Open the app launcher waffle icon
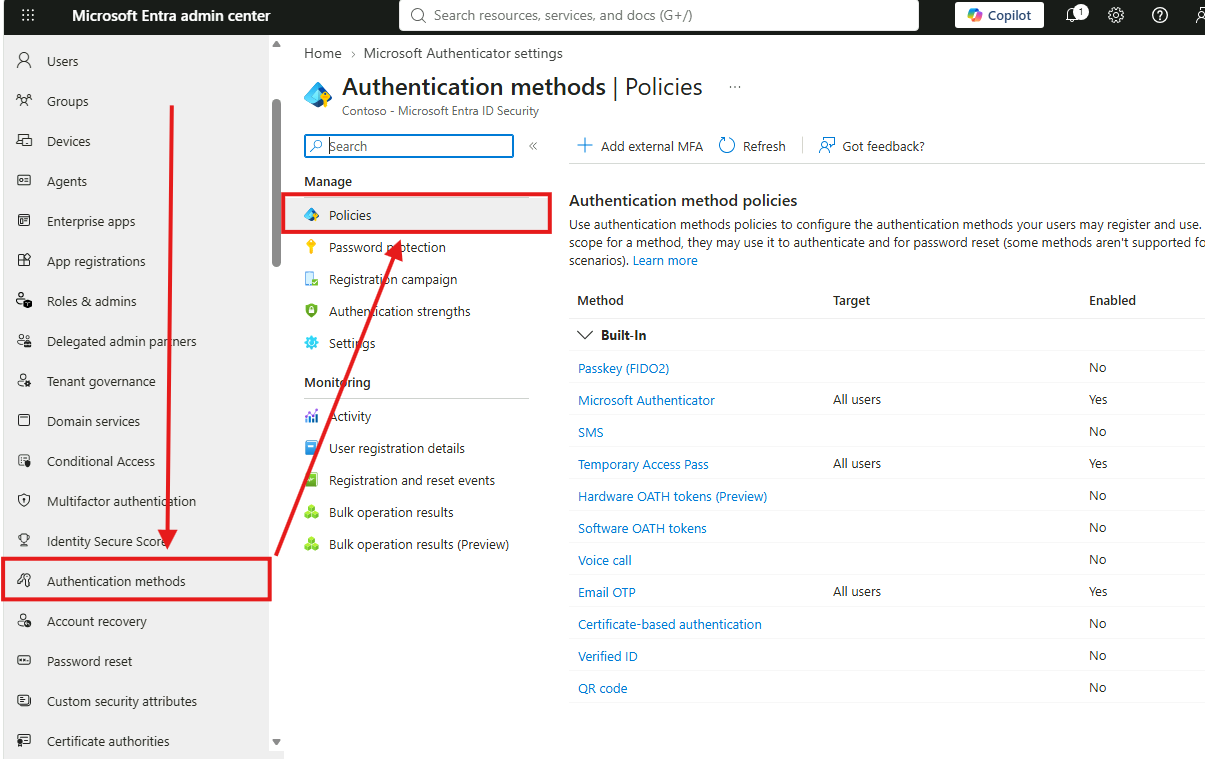Image resolution: width=1205 pixels, height=759 pixels. [x=28, y=16]
